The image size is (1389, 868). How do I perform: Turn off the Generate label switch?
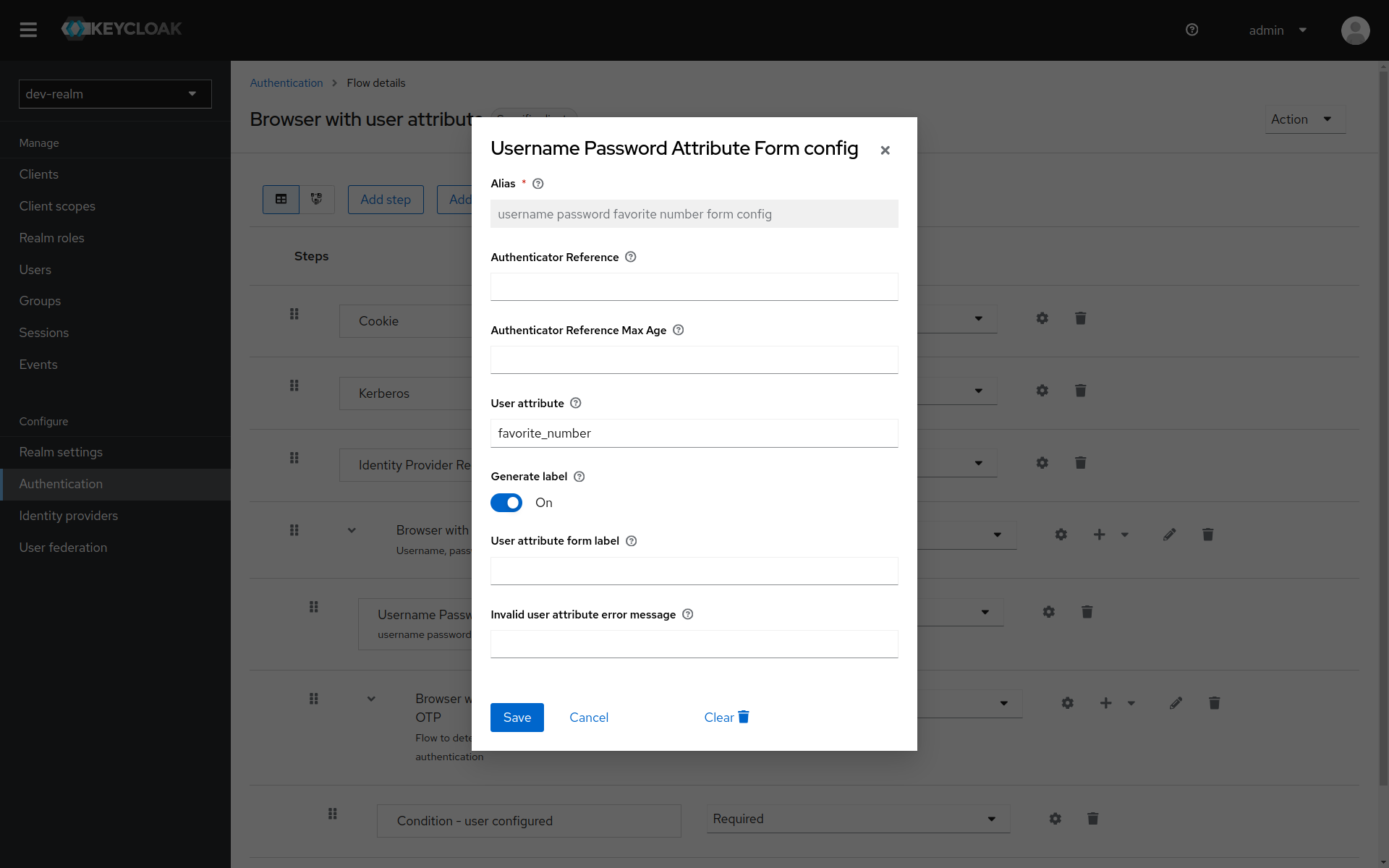506,503
